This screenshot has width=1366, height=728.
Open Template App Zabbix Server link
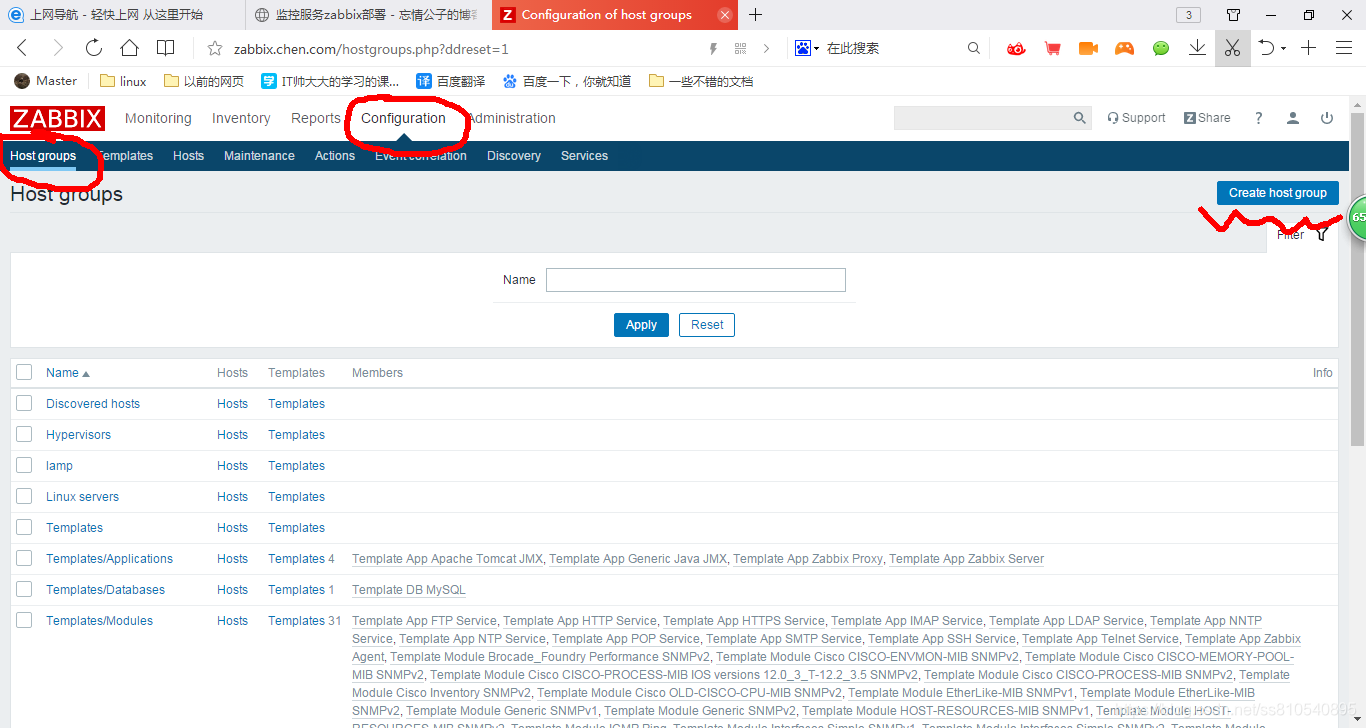coord(966,559)
